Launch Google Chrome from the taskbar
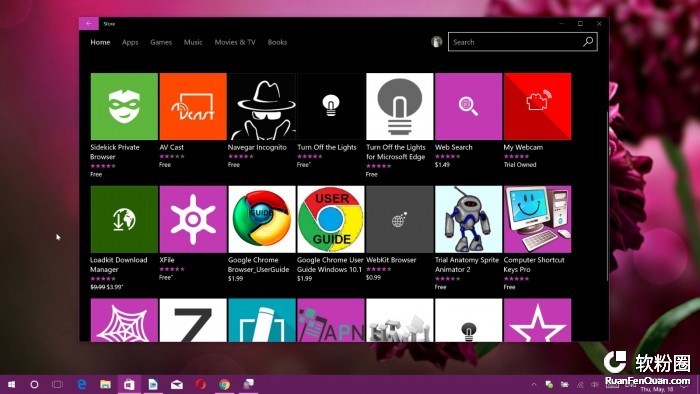700x394 pixels. coord(224,384)
